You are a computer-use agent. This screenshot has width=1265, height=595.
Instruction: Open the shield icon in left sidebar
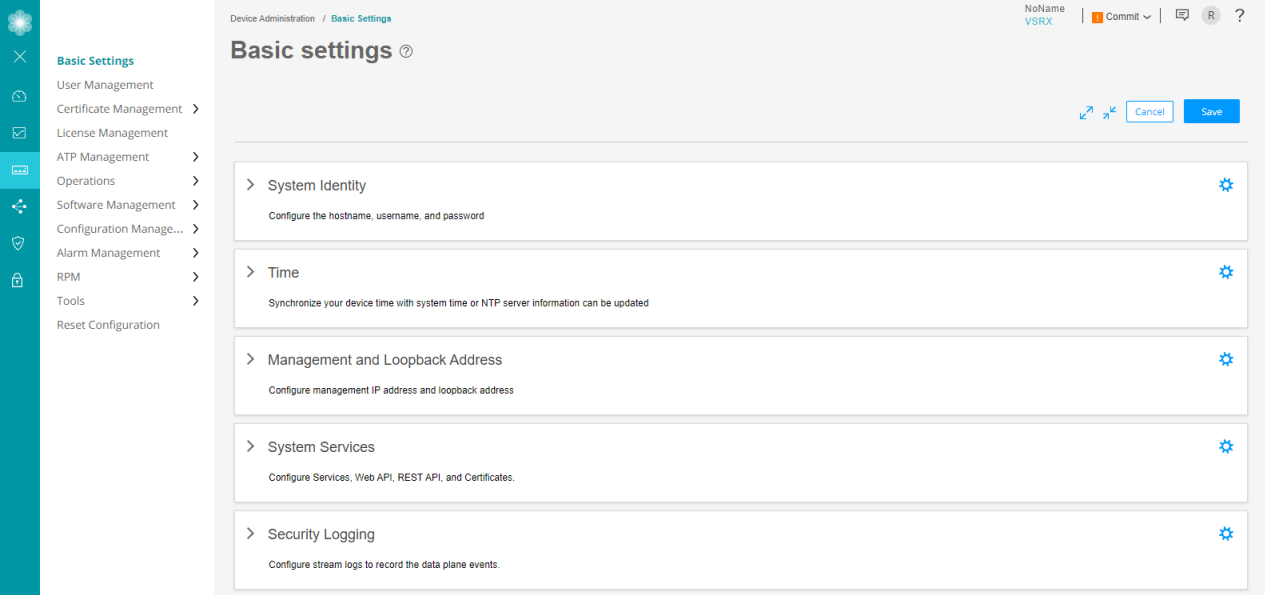tap(19, 243)
